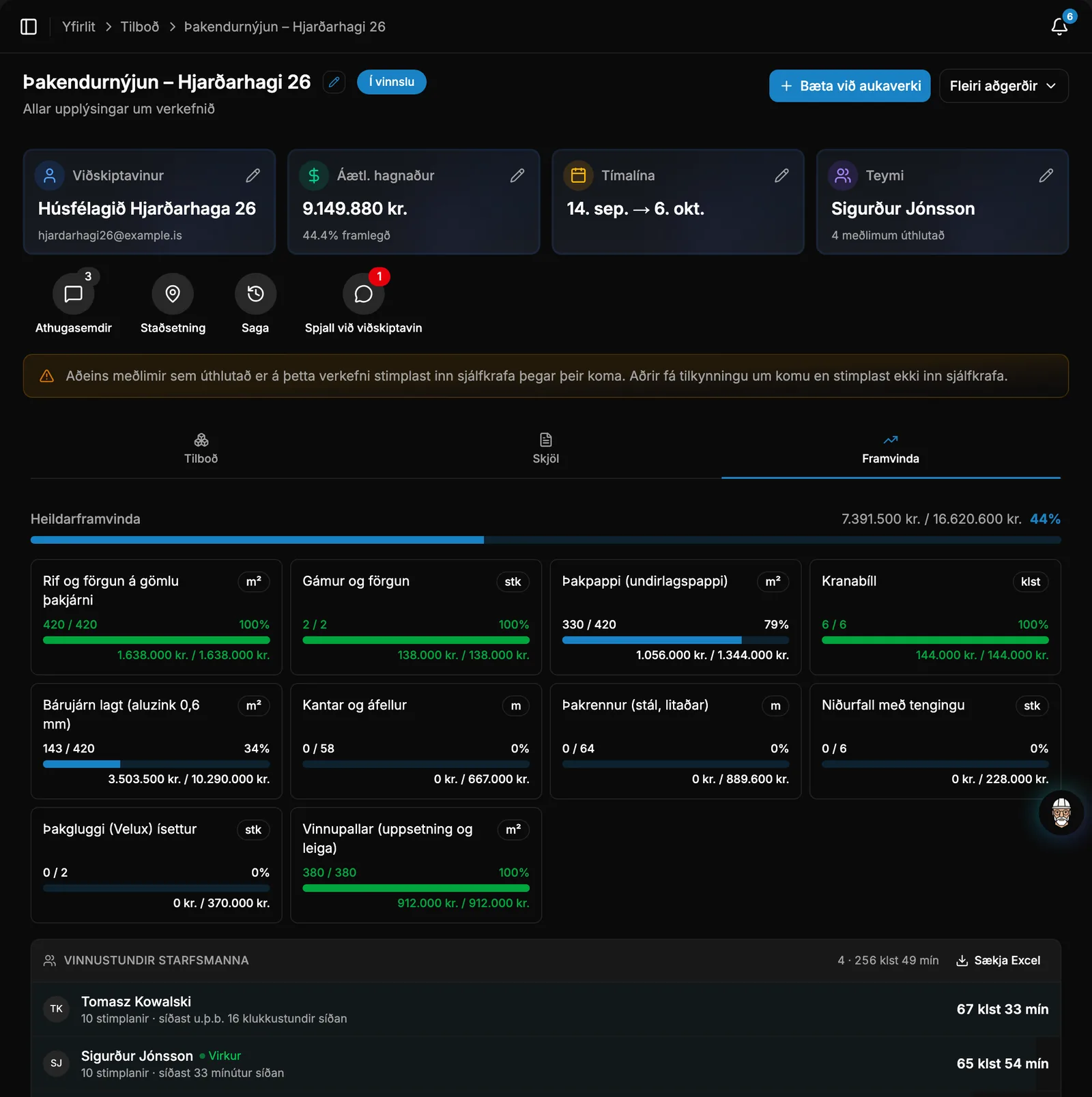
Task: Click Bæta við aukaverki button
Action: click(x=850, y=86)
